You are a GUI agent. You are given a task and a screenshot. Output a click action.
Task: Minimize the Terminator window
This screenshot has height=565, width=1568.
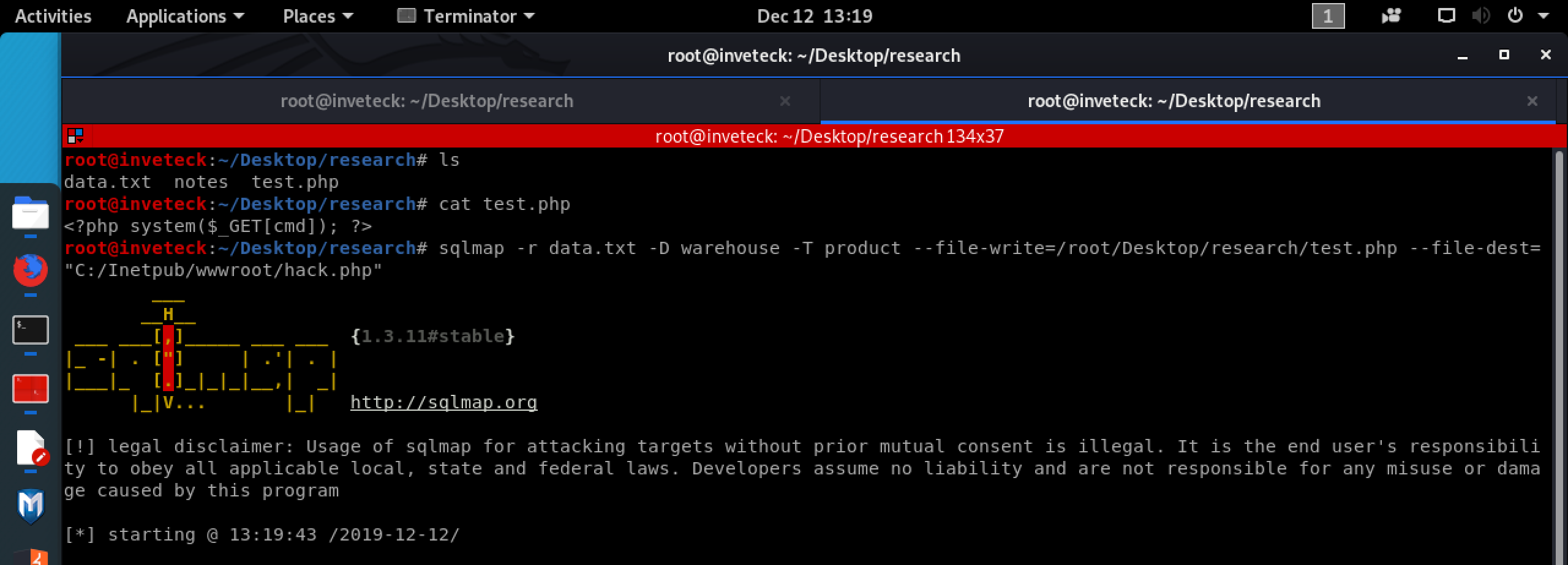1463,56
